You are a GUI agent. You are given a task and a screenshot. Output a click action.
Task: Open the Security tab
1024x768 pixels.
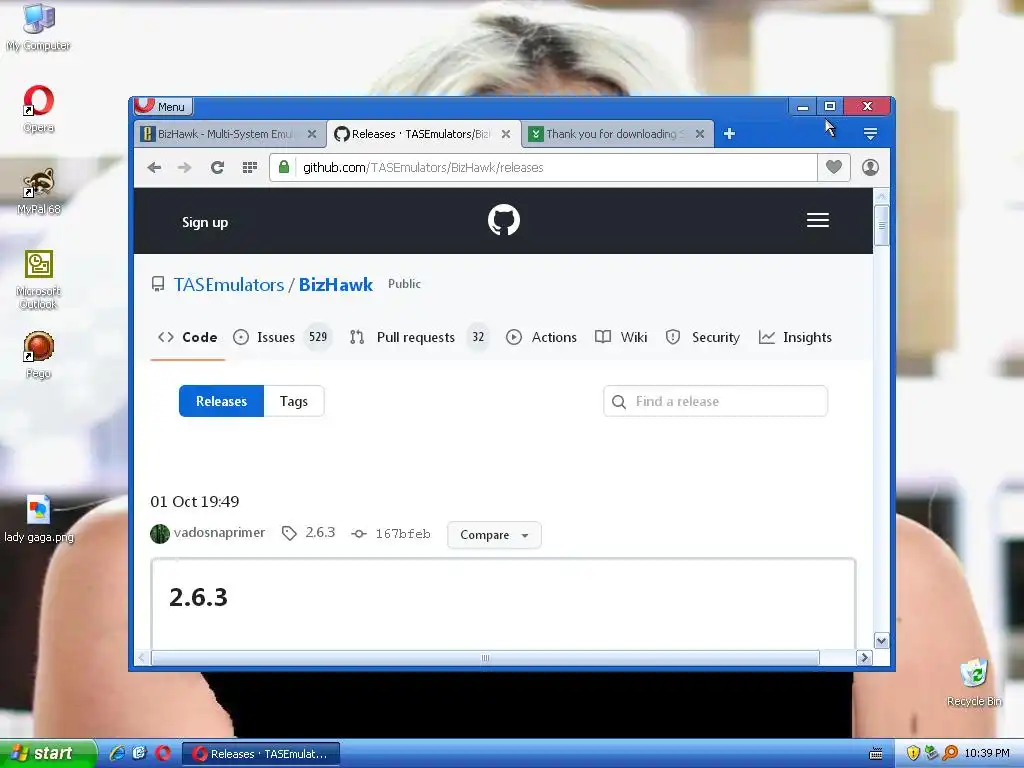pos(702,338)
